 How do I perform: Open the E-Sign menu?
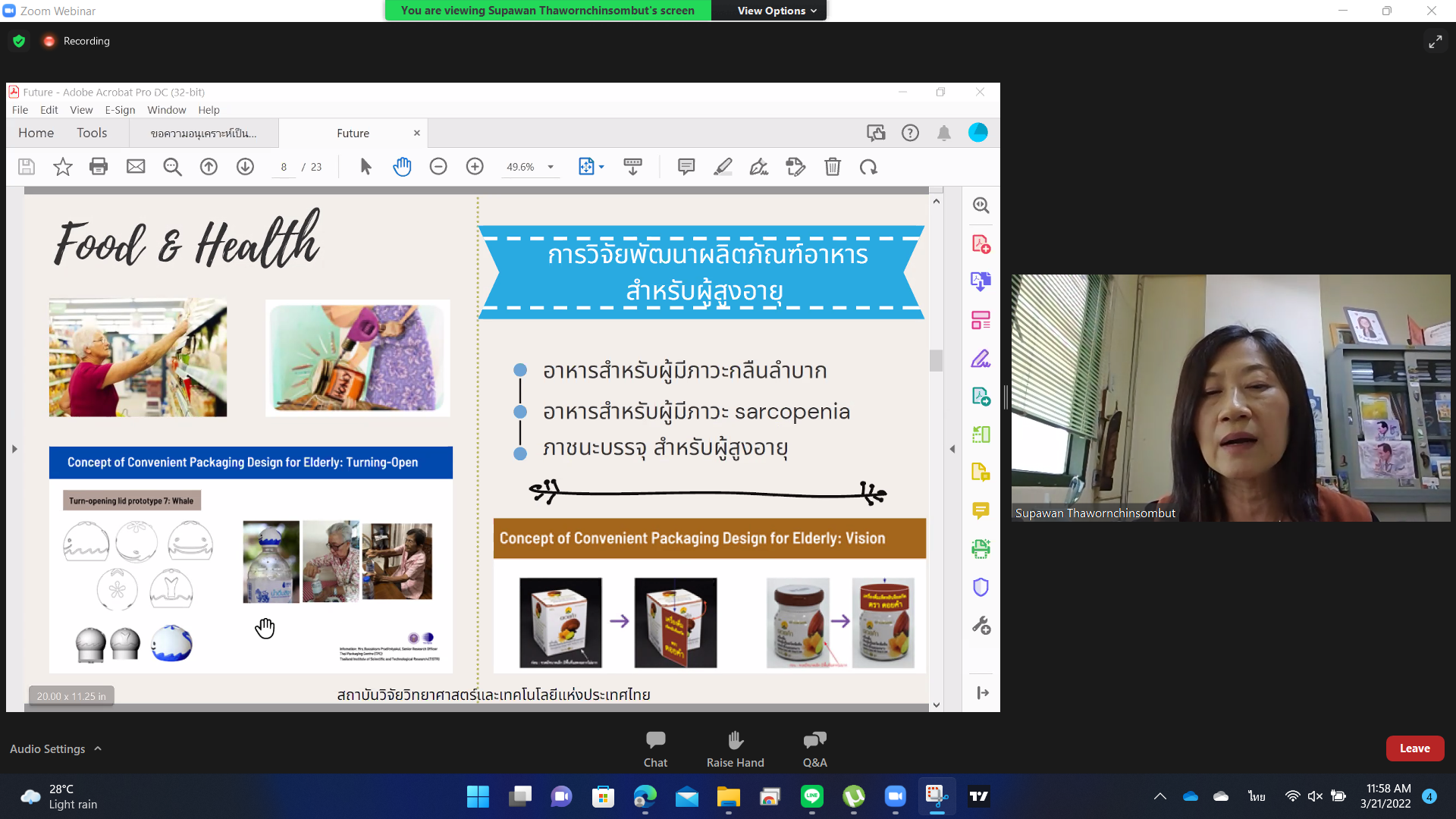click(x=120, y=110)
